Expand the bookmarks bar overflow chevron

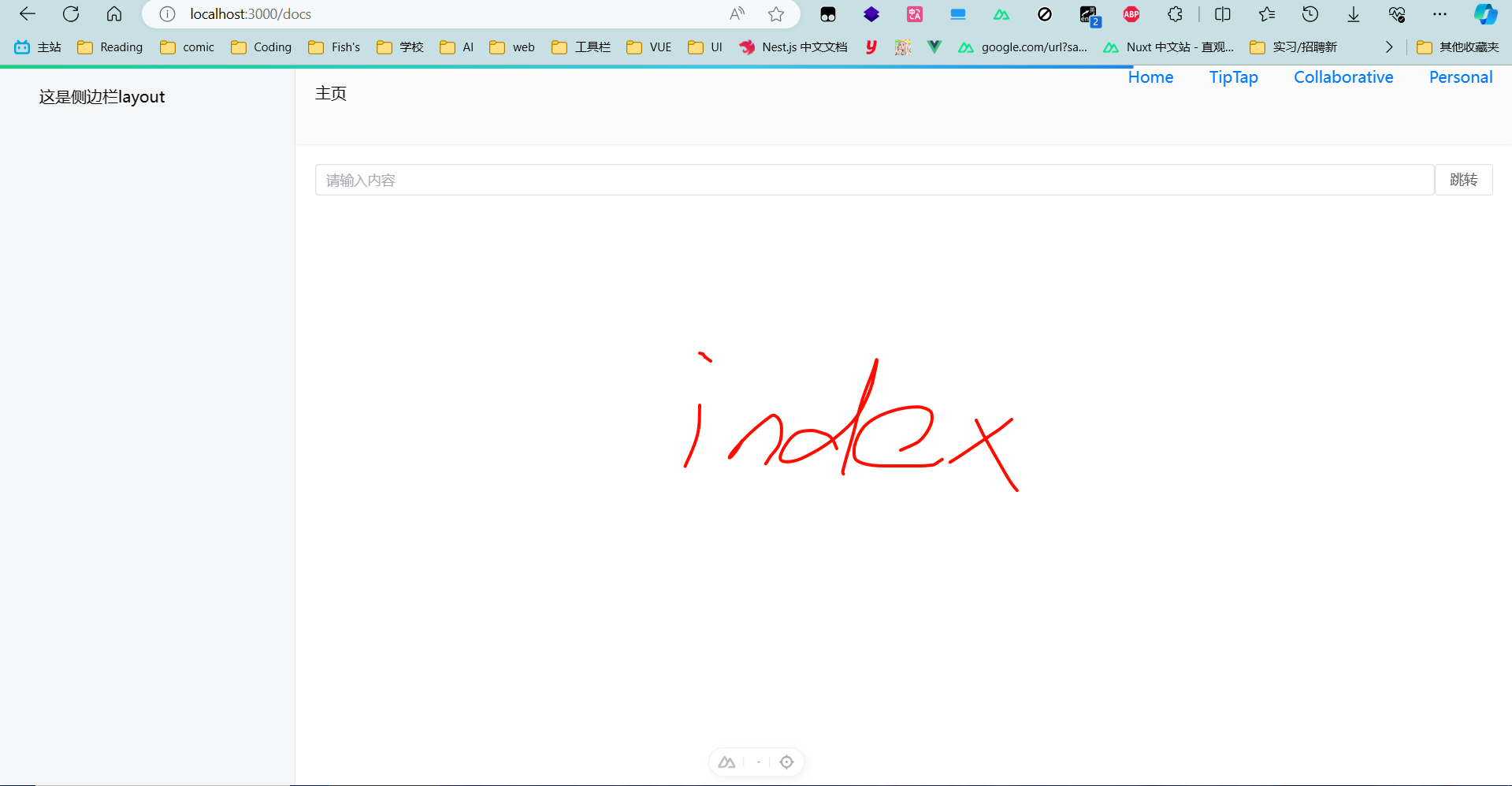pyautogui.click(x=1389, y=47)
